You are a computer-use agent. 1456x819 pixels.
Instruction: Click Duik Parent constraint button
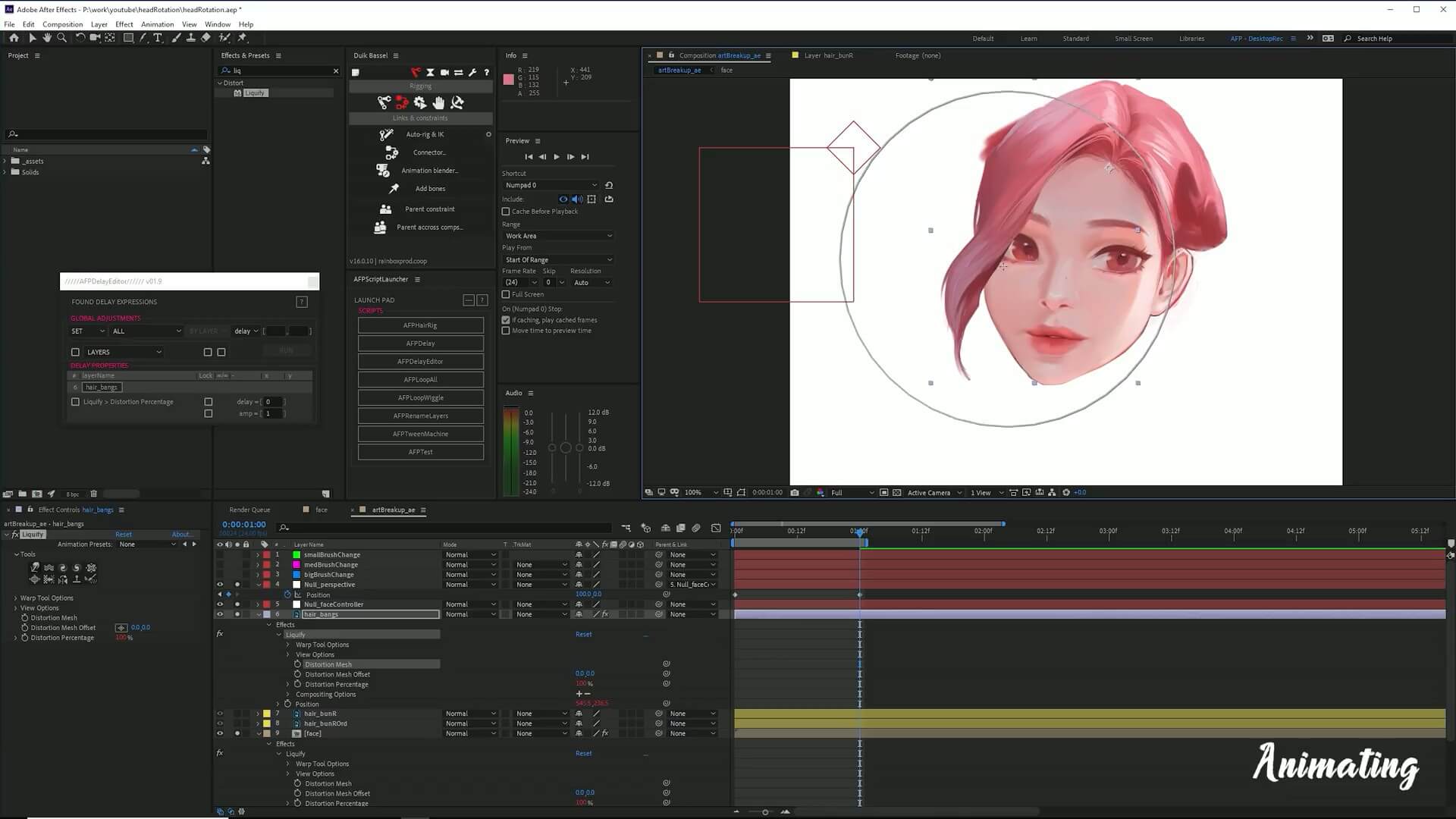point(429,209)
